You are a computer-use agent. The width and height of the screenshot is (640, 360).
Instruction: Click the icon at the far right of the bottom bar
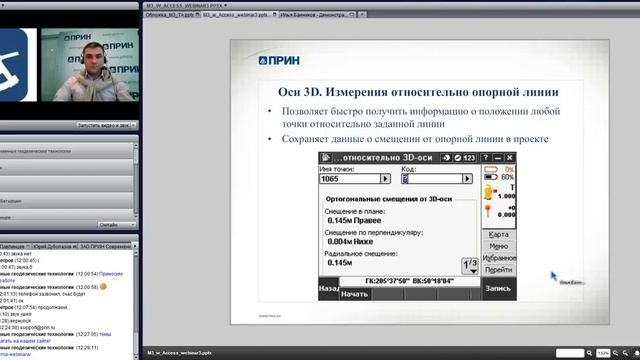tap(636, 353)
